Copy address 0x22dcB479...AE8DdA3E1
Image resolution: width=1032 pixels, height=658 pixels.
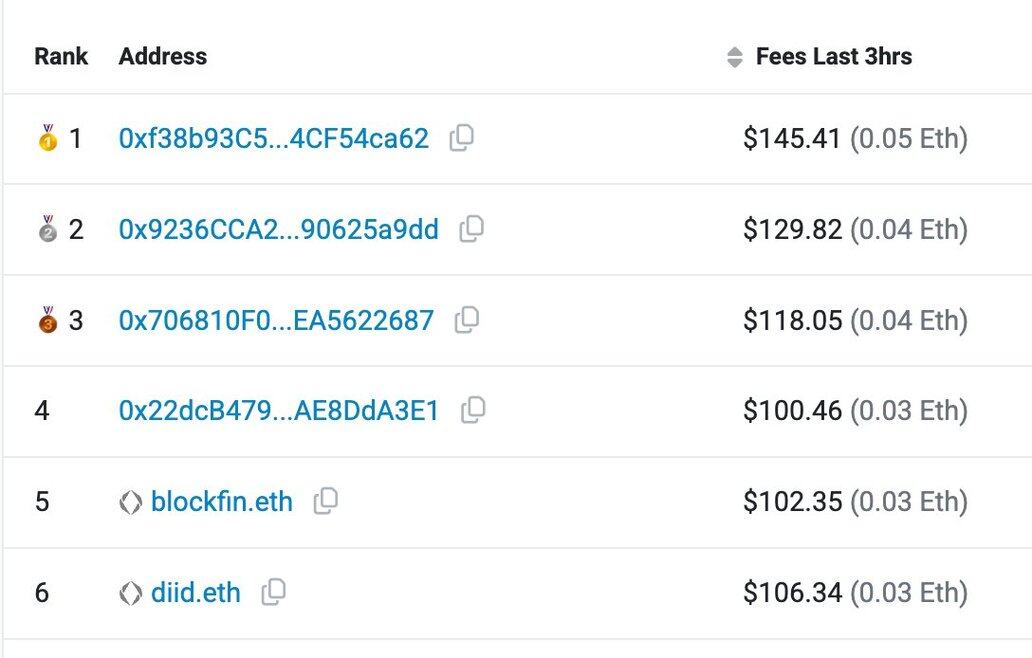click(x=473, y=409)
